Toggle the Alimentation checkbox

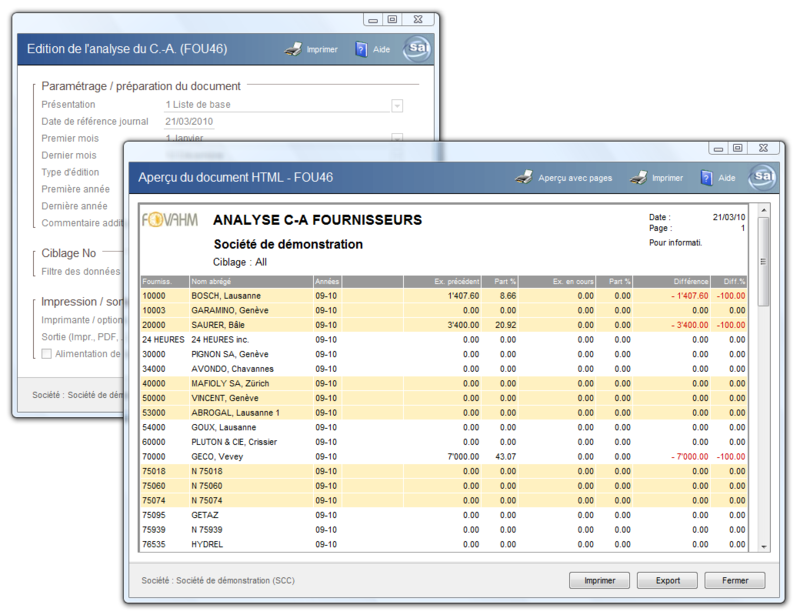(x=46, y=354)
